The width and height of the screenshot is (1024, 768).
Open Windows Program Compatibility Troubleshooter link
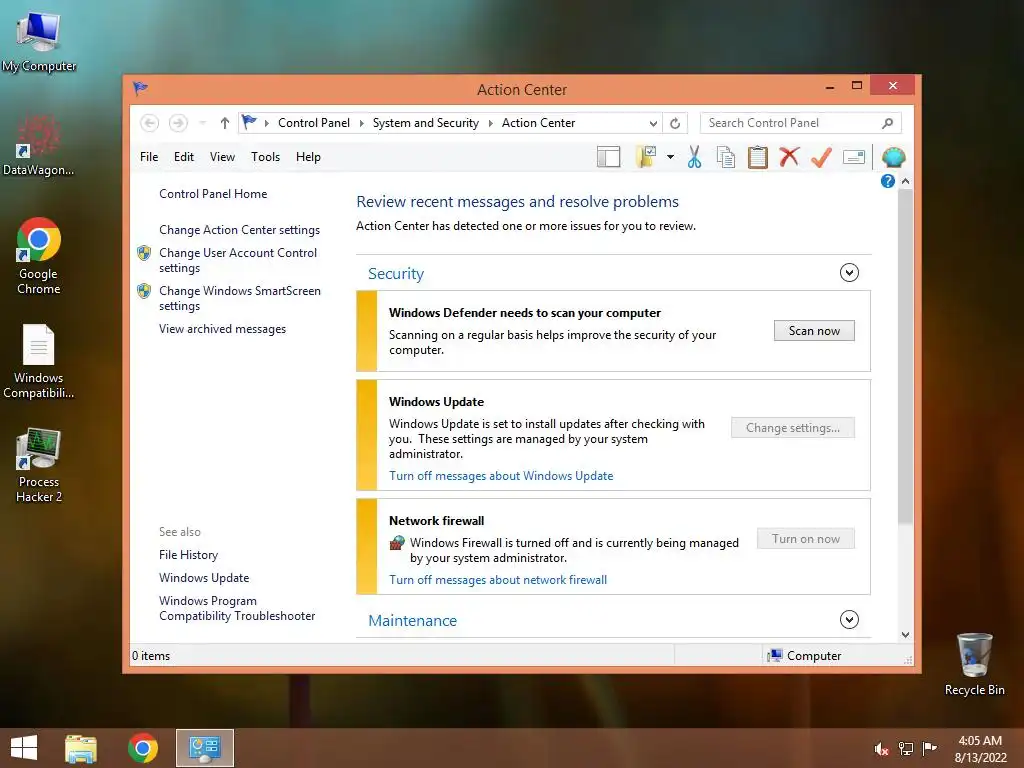pos(237,608)
